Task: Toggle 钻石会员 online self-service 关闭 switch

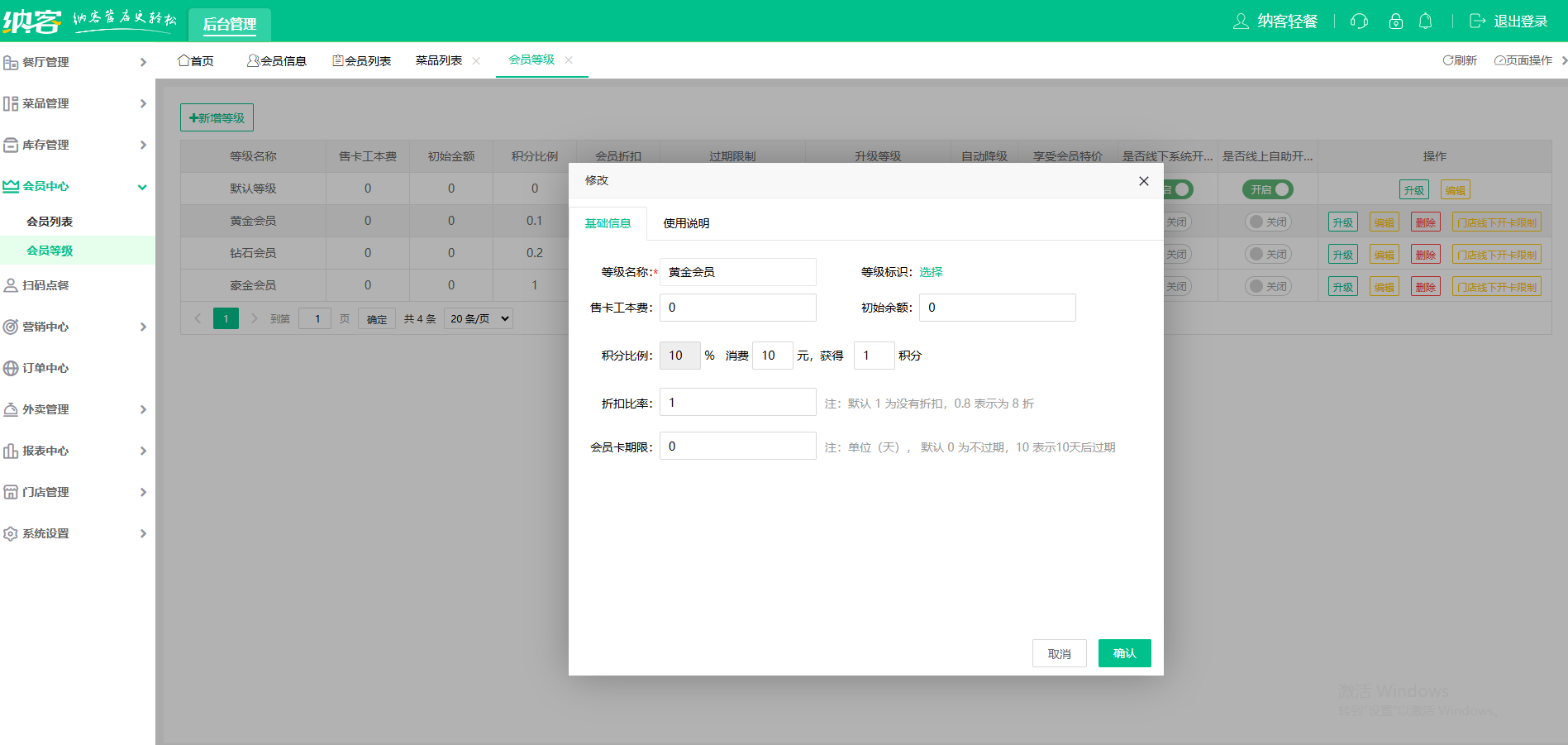Action: pos(1269,254)
